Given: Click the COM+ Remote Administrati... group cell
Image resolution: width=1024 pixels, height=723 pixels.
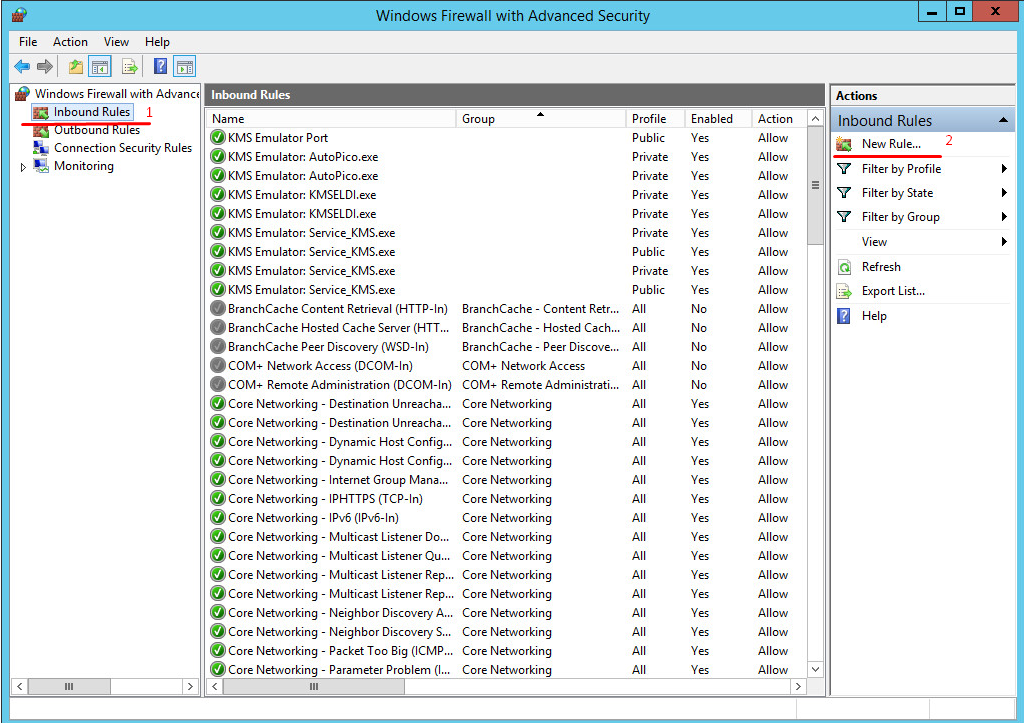Looking at the screenshot, I should tap(541, 385).
